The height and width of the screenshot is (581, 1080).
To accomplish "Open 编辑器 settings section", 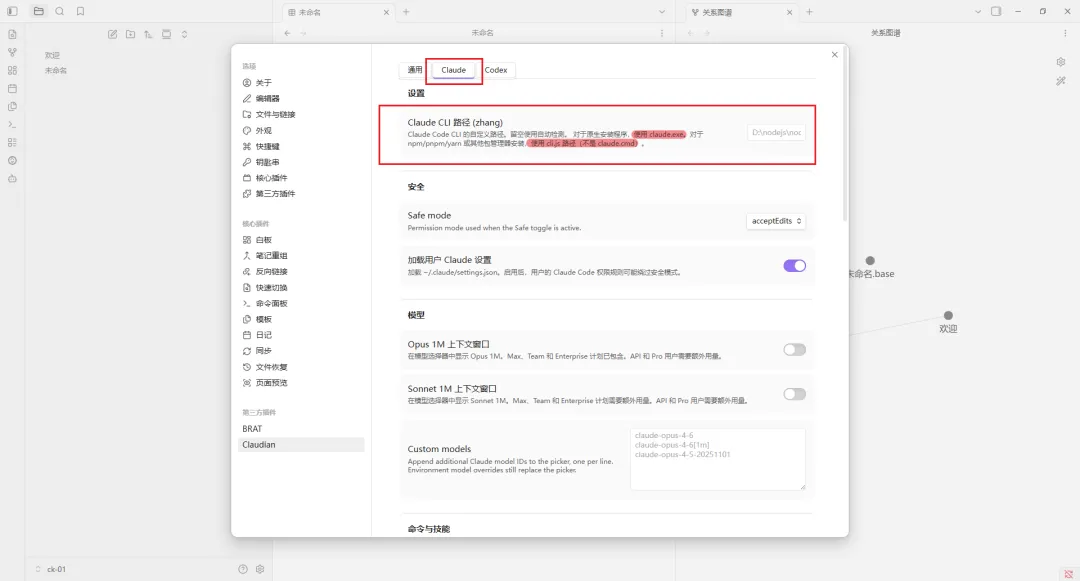I will tap(300, 98).
